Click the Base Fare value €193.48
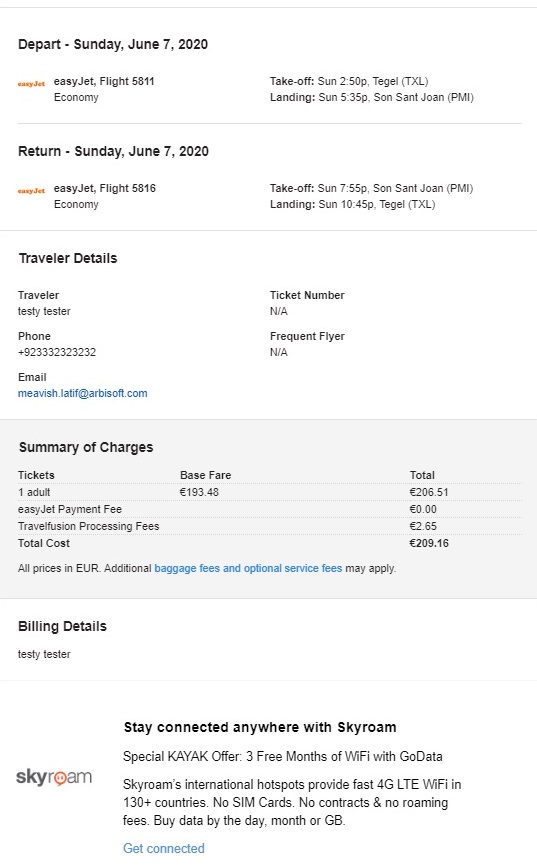This screenshot has width=537, height=868. 199,492
